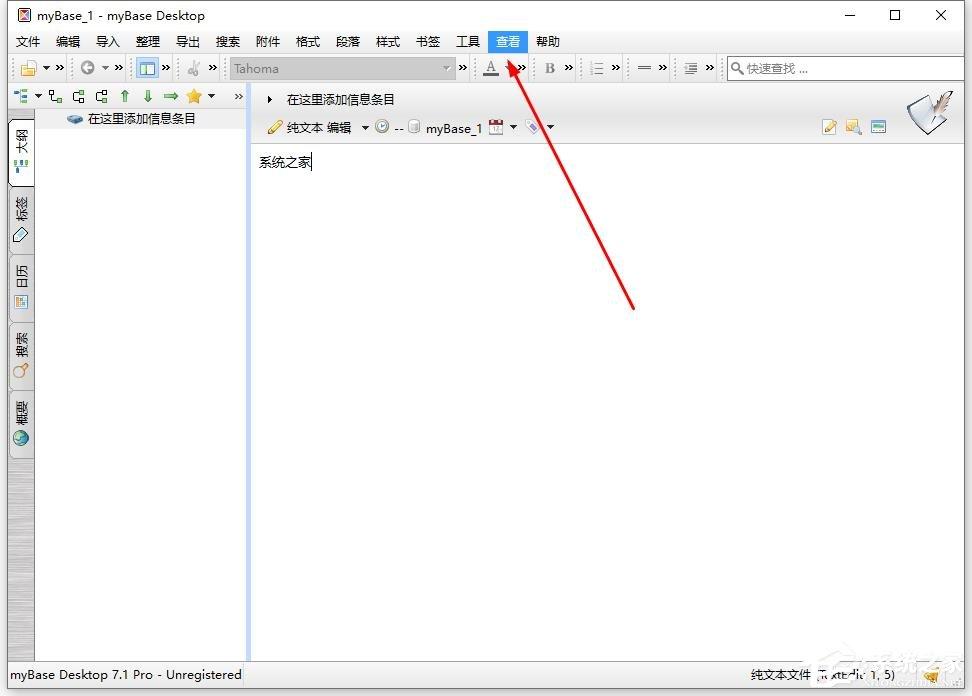972x696 pixels.
Task: Open the 导出 menu
Action: tap(188, 42)
